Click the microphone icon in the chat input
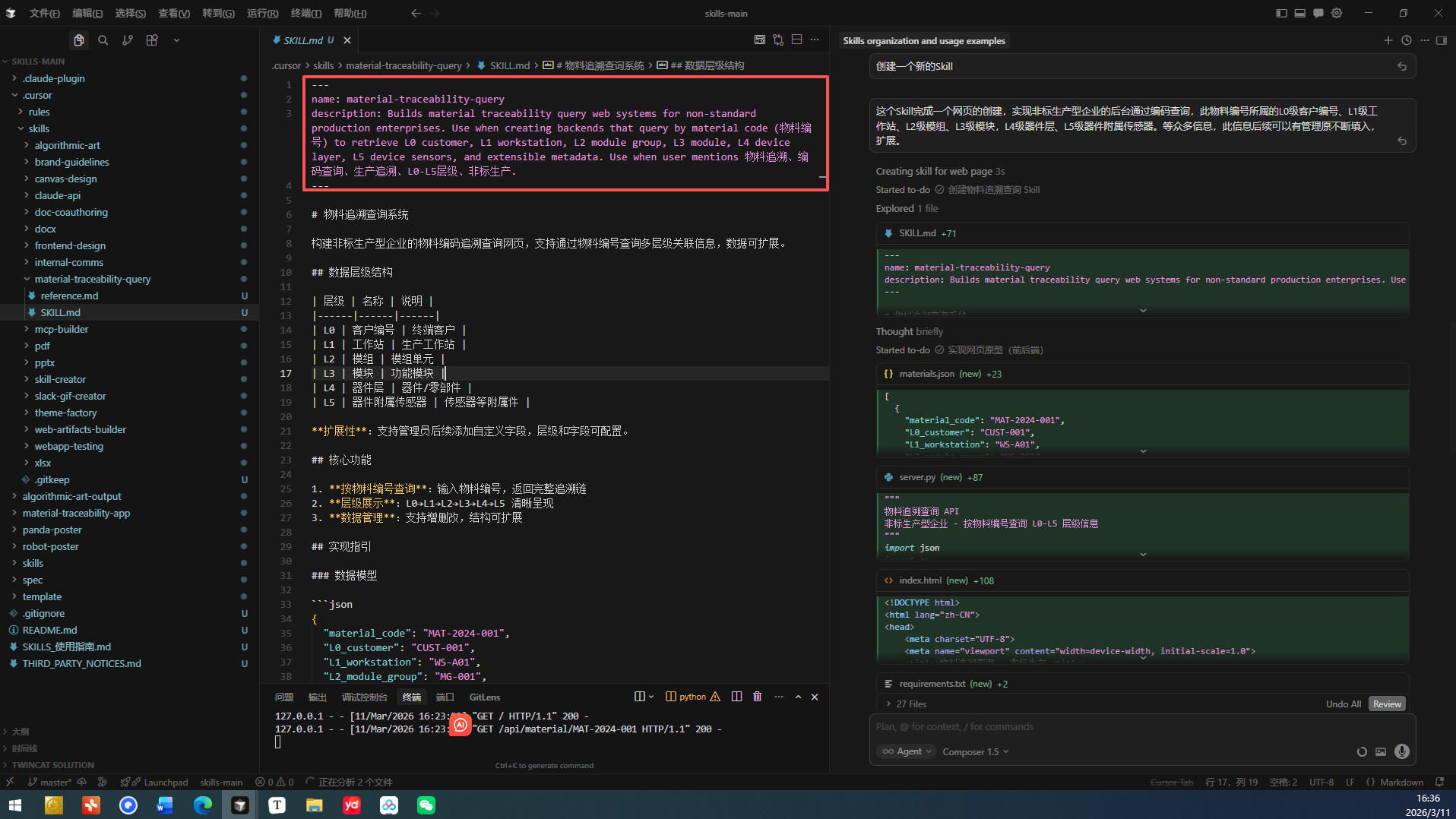Viewport: 1456px width, 819px height. click(x=1401, y=751)
